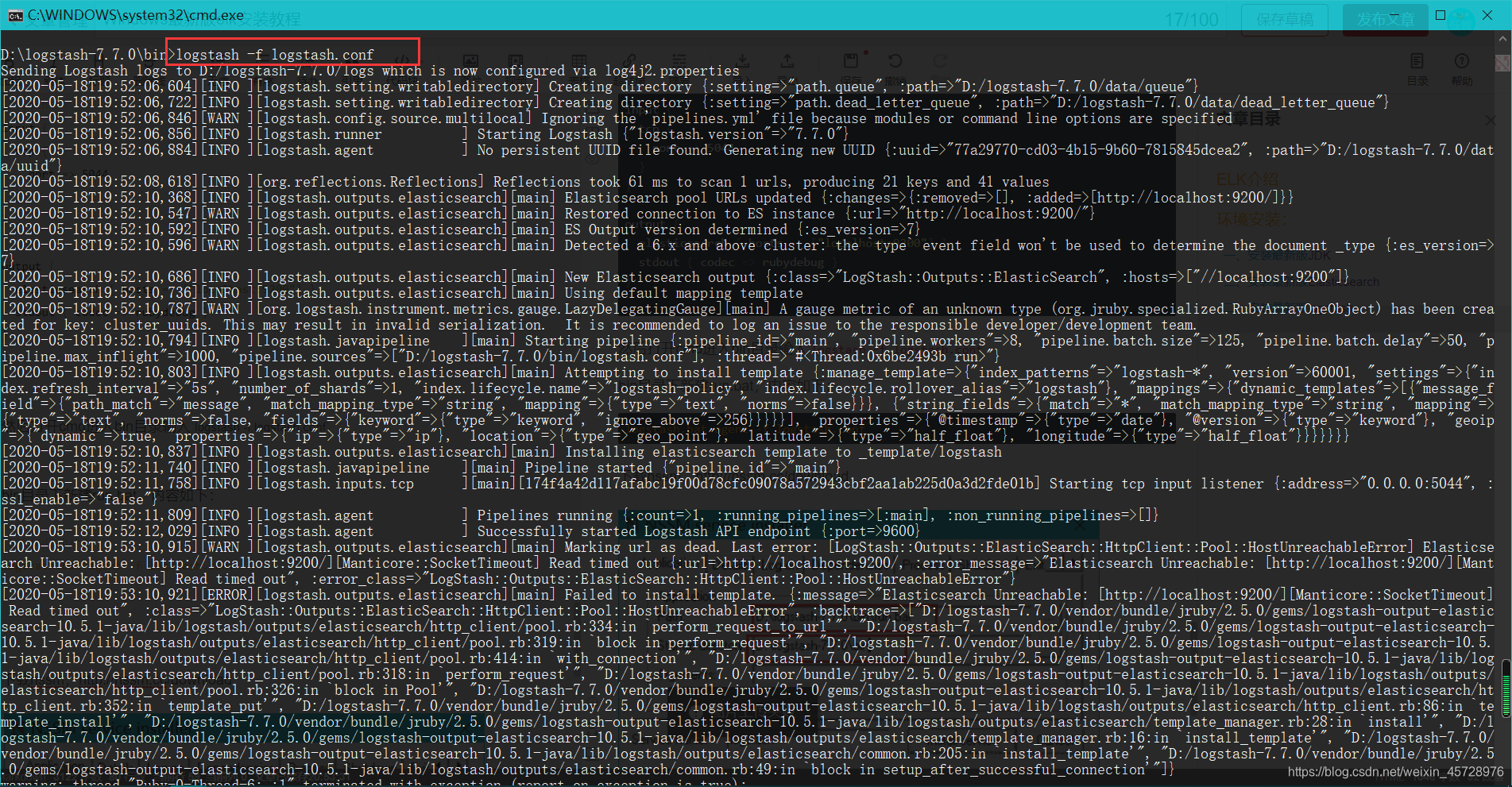Click the '[org.reflections.Reflections]' logger name
1512x787 pixels.
[x=370, y=182]
